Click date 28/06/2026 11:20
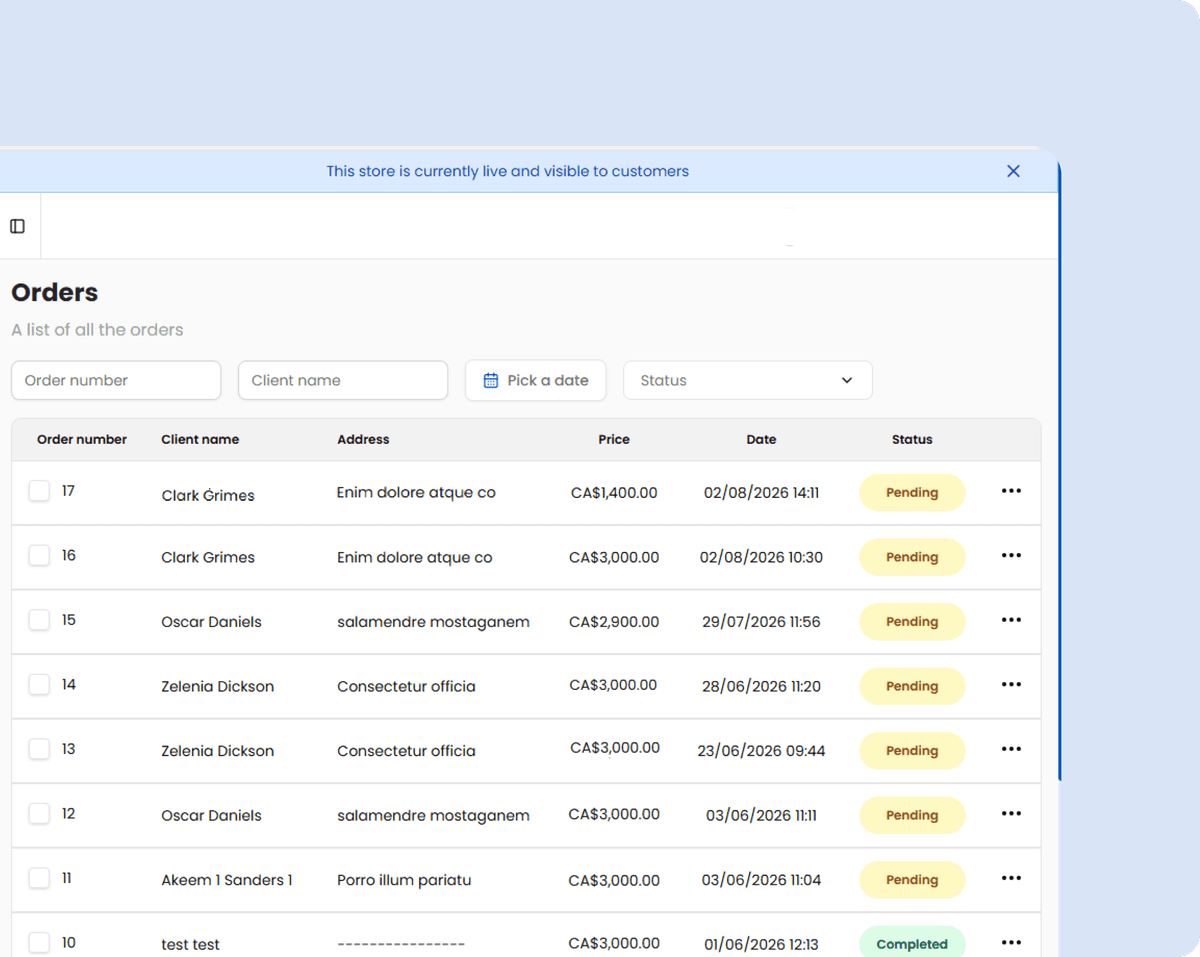Viewport: 1200px width, 957px height. [761, 686]
